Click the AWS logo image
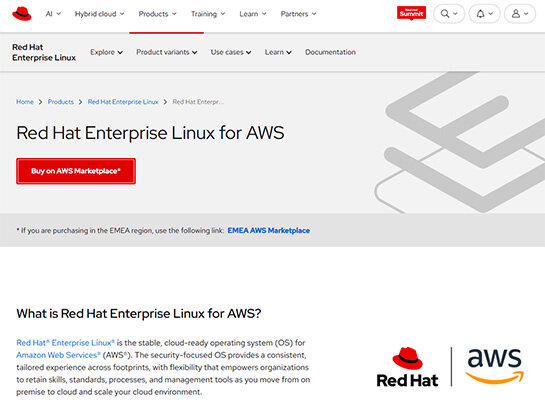 (494, 366)
